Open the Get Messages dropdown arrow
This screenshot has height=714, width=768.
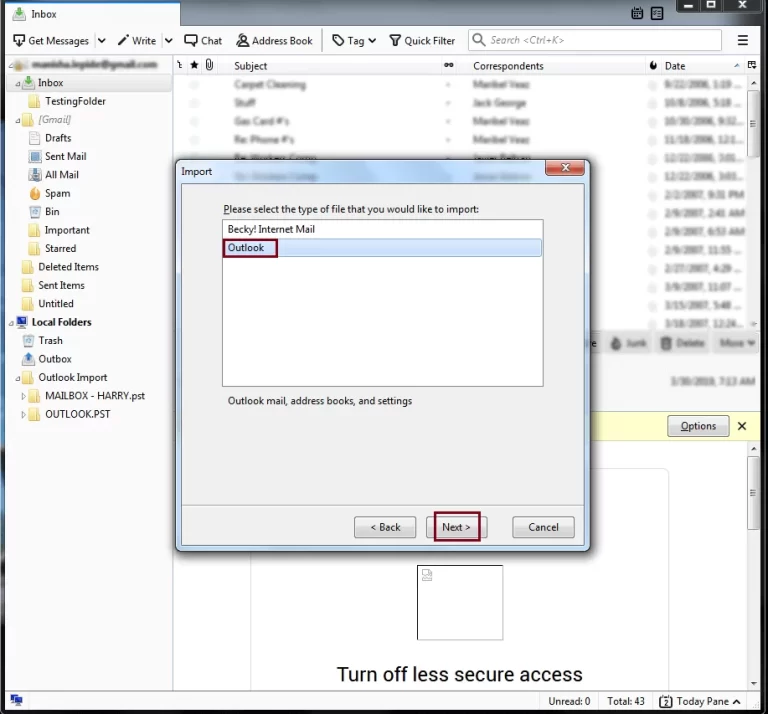[x=101, y=41]
